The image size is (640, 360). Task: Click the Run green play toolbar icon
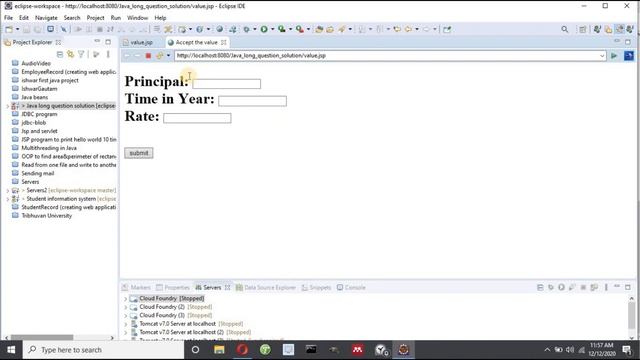click(x=264, y=29)
